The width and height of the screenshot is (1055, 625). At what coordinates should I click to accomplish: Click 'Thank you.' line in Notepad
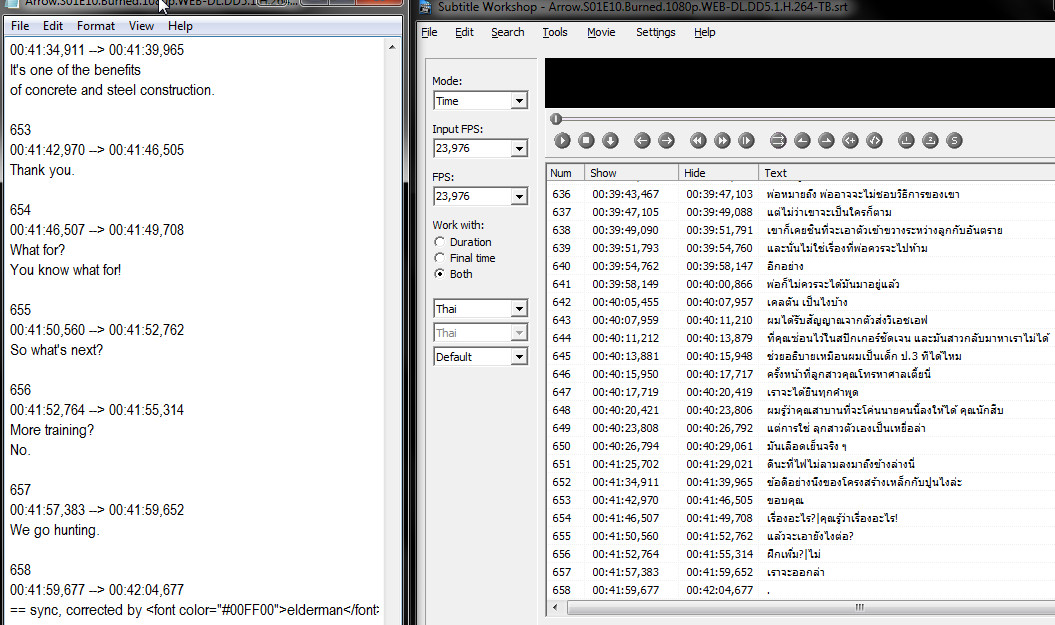coord(42,170)
